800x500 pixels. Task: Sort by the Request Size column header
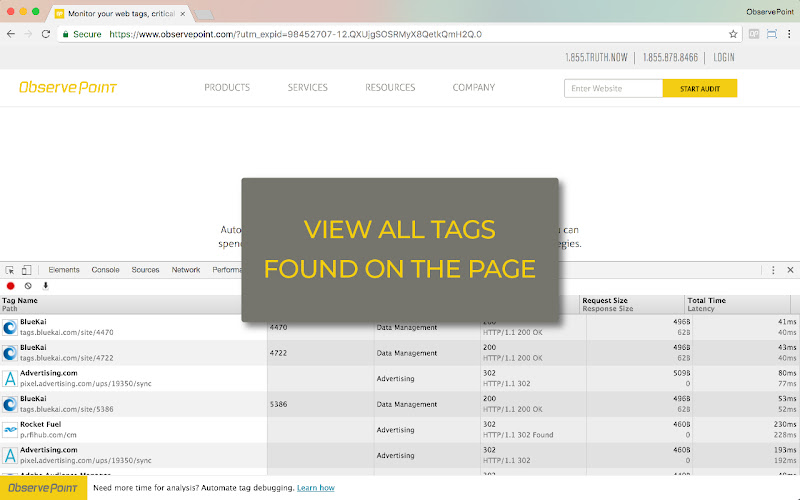[605, 301]
